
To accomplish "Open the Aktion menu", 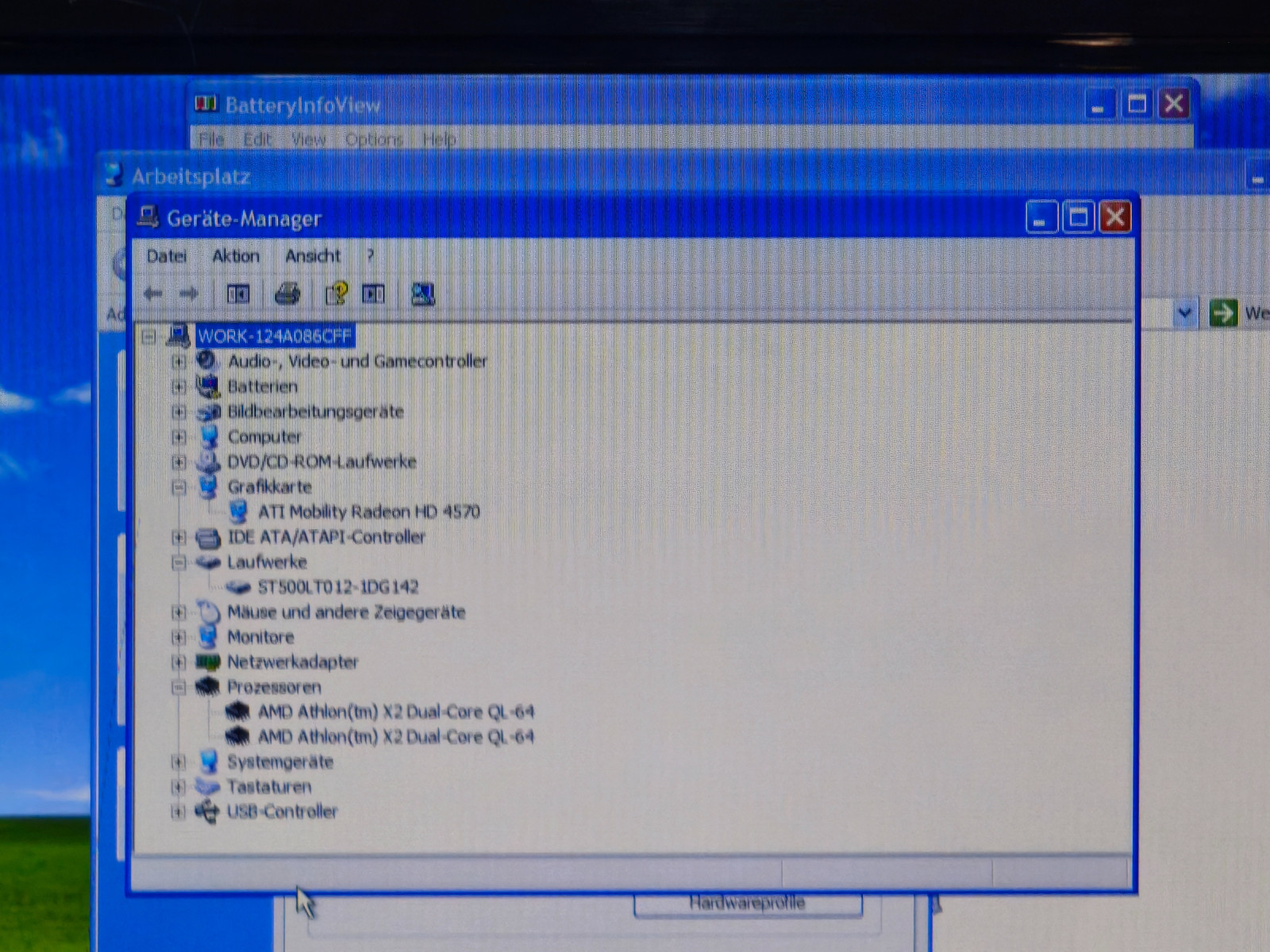I will coord(236,256).
